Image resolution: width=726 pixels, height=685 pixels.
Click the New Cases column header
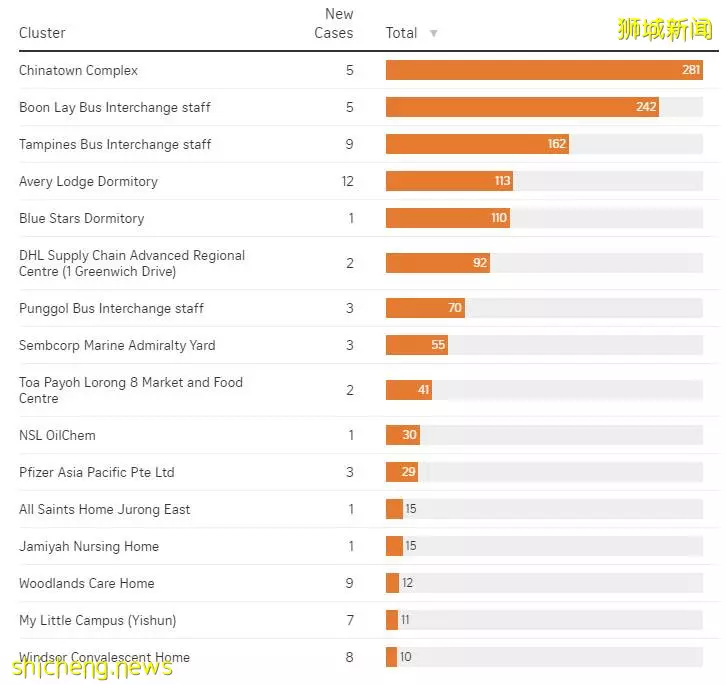coord(333,23)
